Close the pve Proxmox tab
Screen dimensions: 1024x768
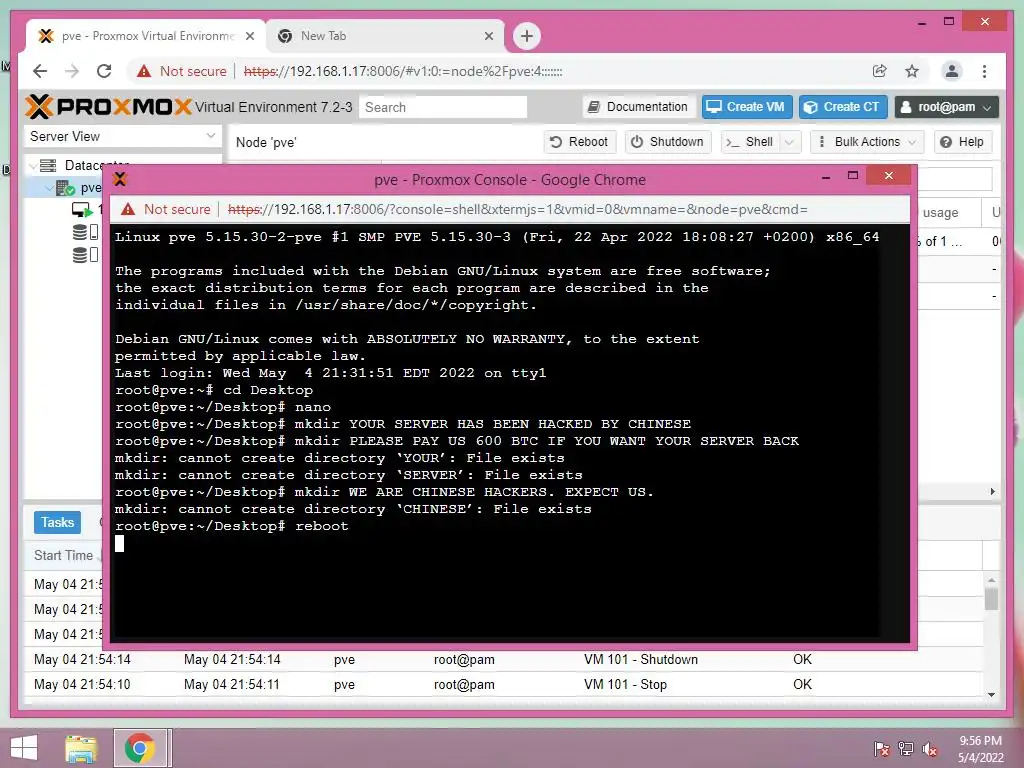[x=249, y=36]
